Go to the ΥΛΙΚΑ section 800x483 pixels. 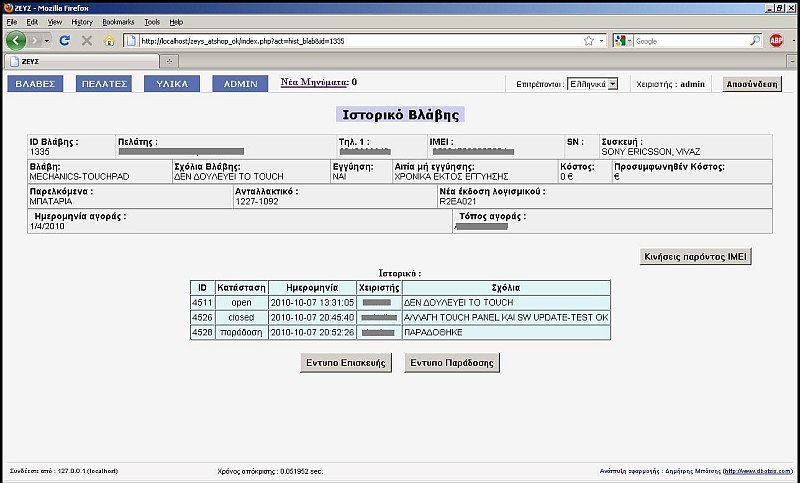(x=172, y=84)
